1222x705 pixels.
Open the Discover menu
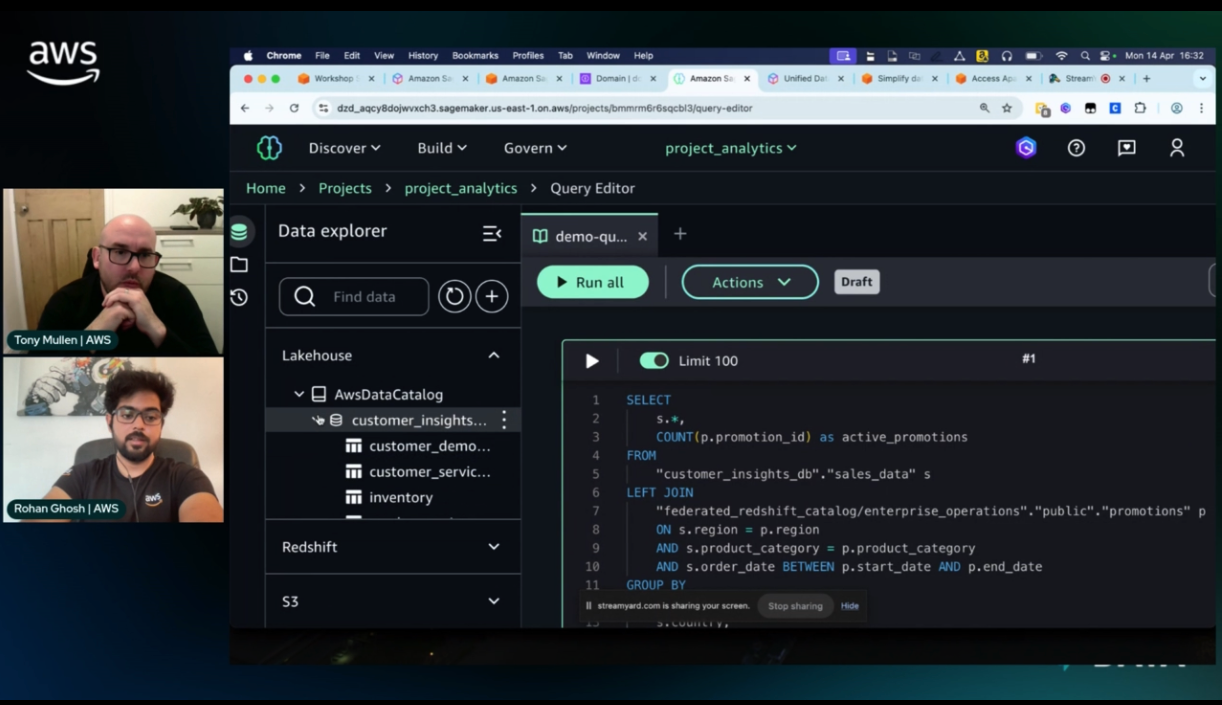(x=344, y=148)
